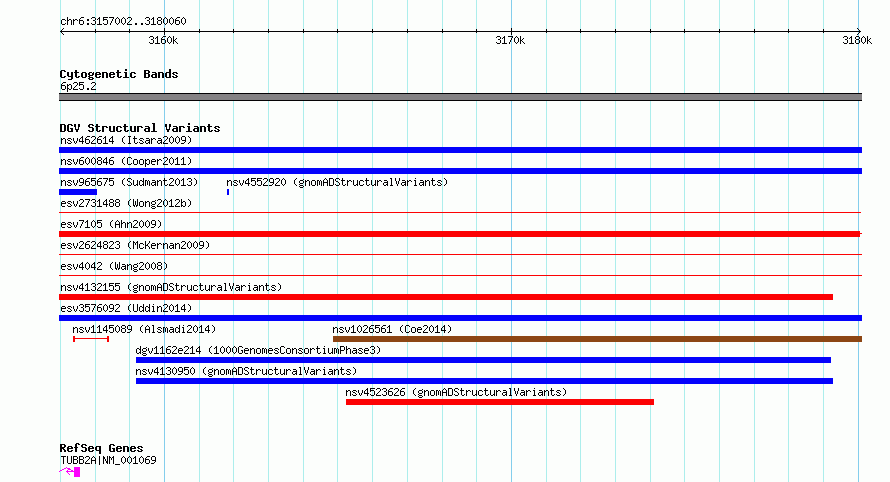890x482 pixels.
Task: Select the esv7105 (Ahn2009) red bar
Action: point(460,234)
